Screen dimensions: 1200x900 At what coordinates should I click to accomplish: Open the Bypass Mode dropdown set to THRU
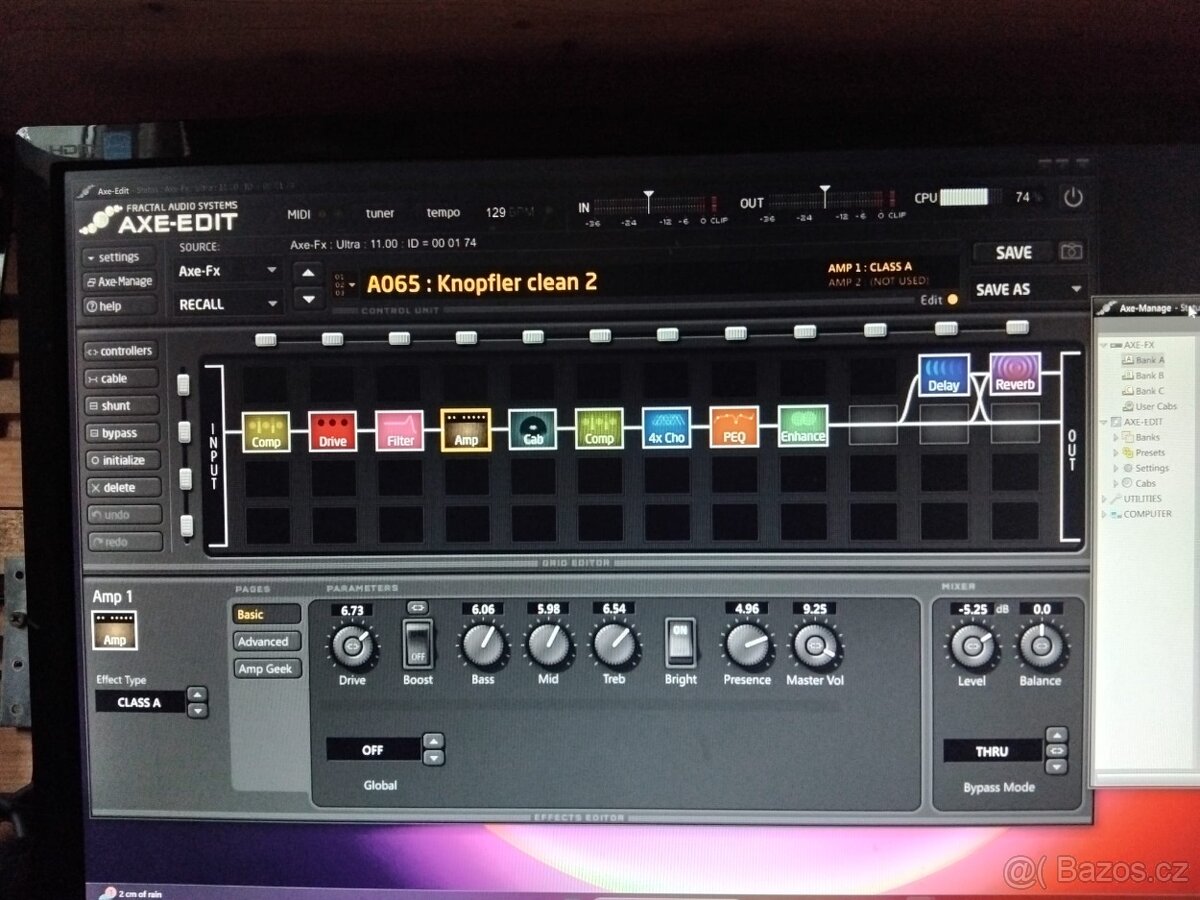coord(992,750)
